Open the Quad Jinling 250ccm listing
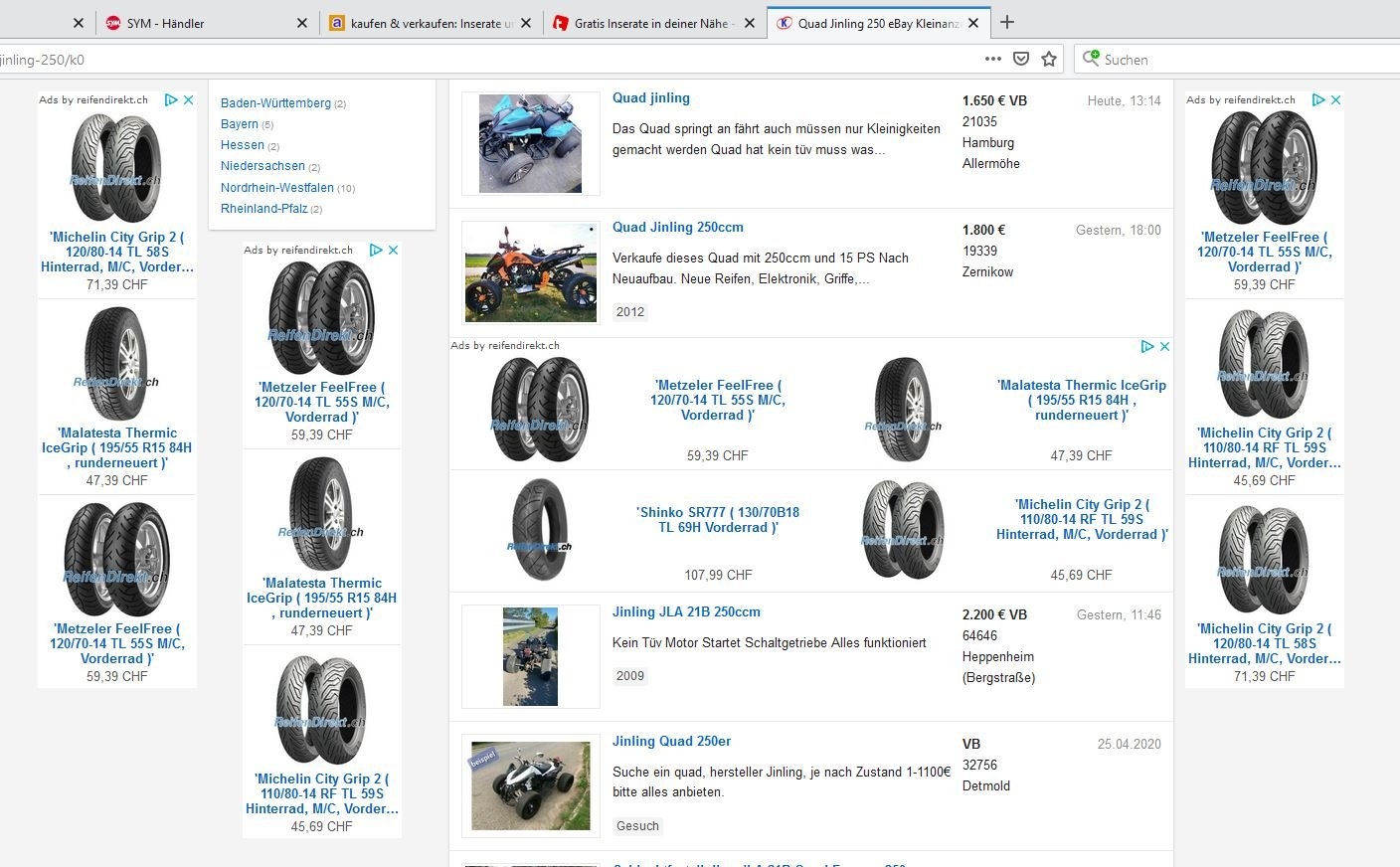This screenshot has width=1400, height=867. (x=677, y=228)
